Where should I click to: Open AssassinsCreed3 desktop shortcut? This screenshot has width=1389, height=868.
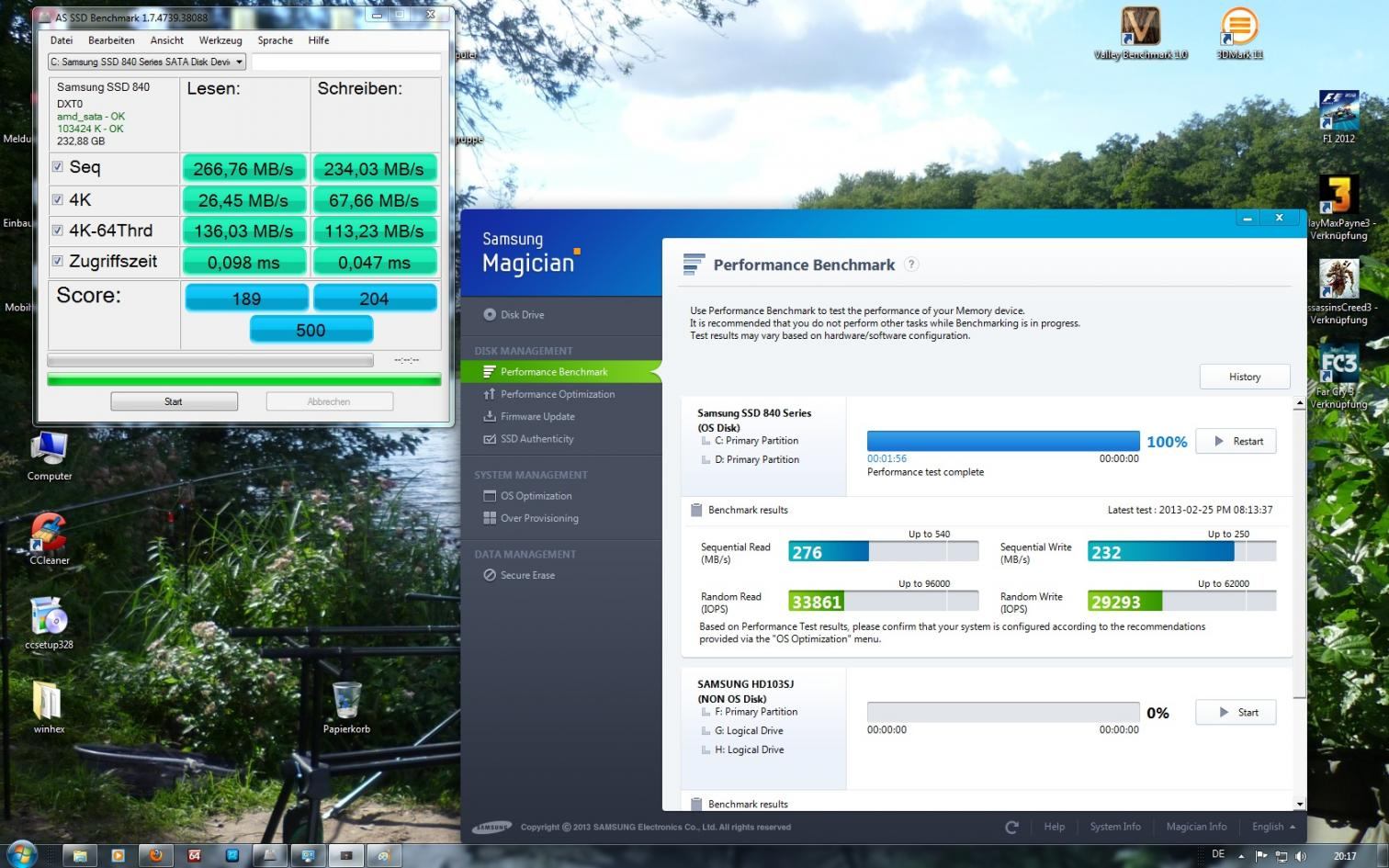[x=1338, y=291]
